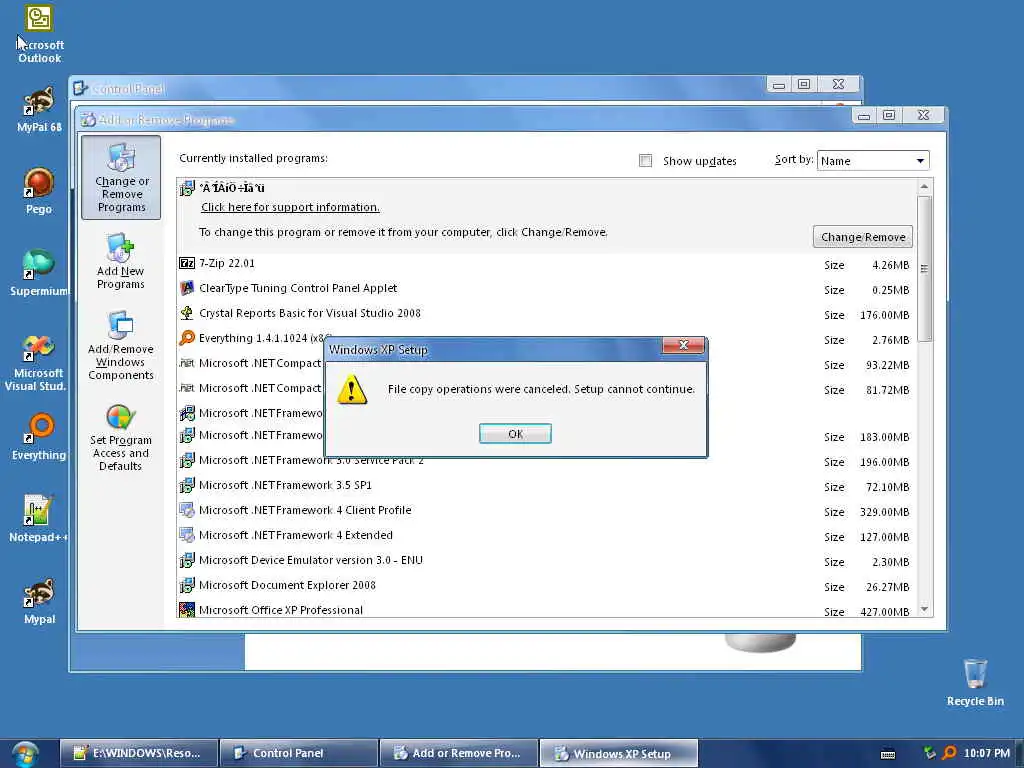The image size is (1024, 768).
Task: Open Add New Programs in sidebar
Action: 121,261
